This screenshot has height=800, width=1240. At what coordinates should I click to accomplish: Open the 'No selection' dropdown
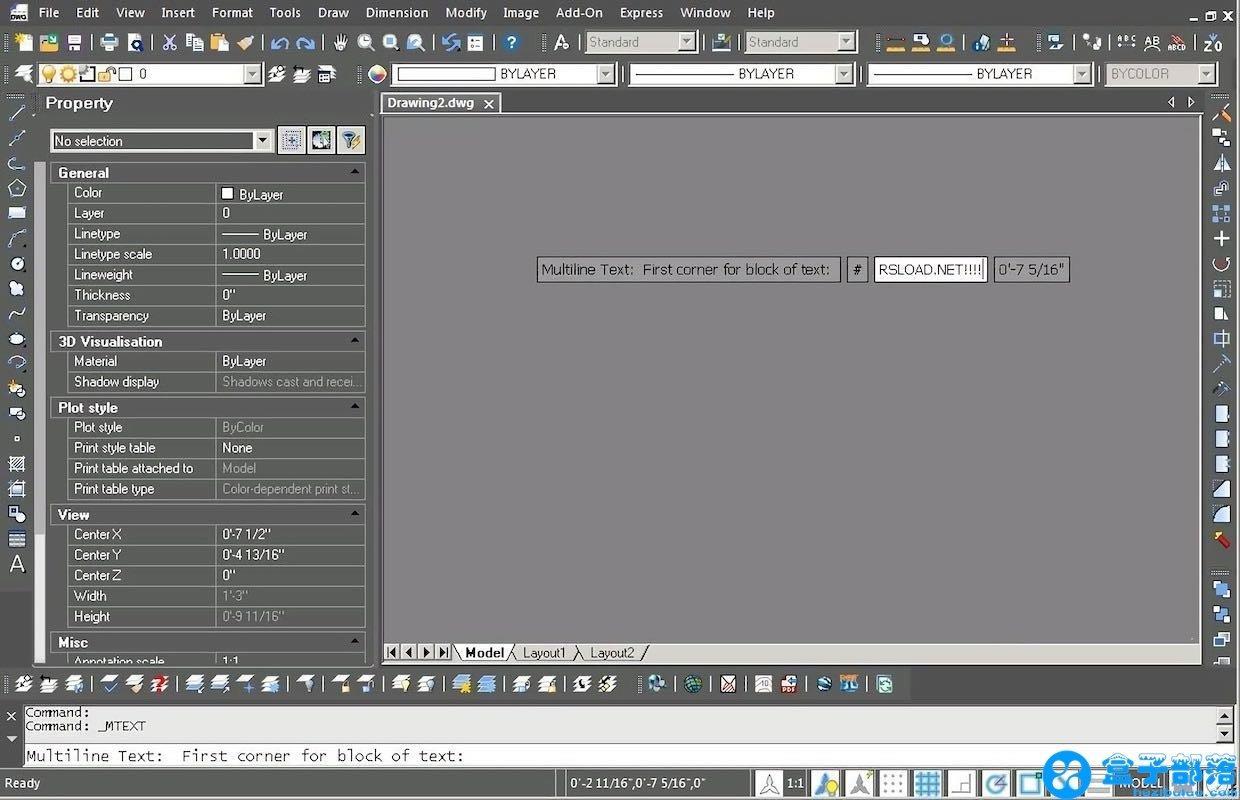[263, 141]
